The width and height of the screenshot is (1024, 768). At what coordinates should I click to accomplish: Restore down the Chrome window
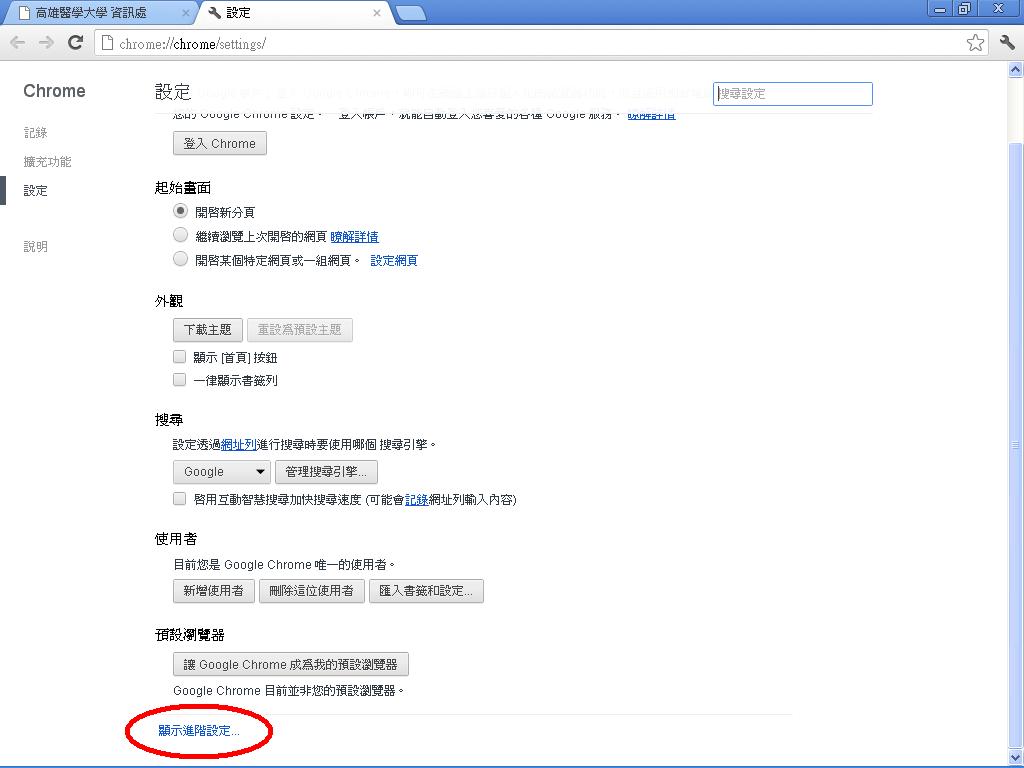pyautogui.click(x=965, y=9)
